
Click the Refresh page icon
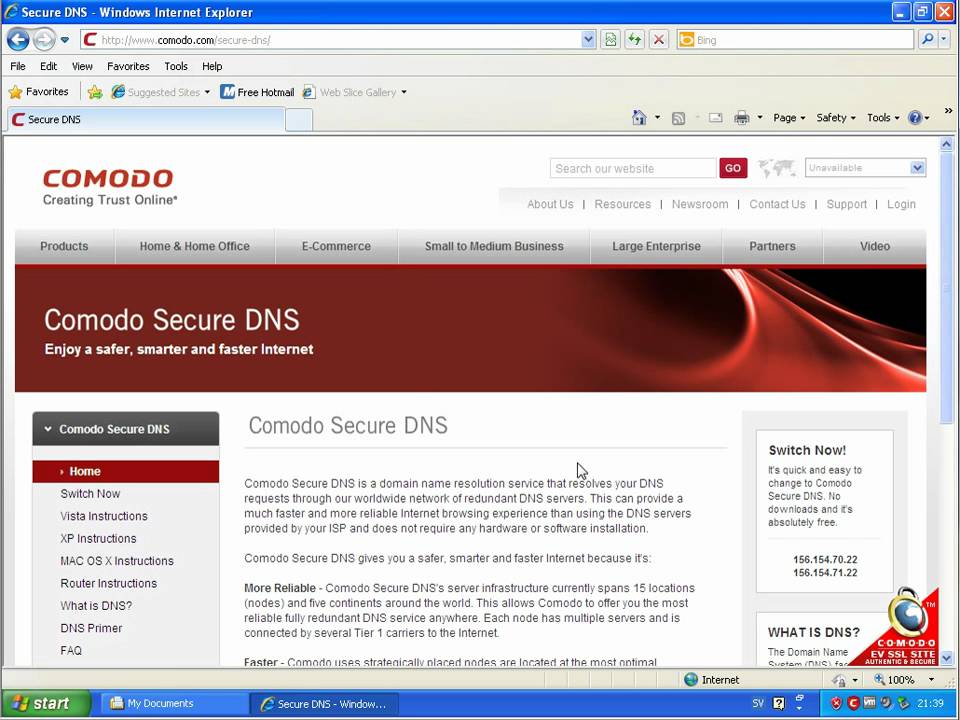pyautogui.click(x=634, y=40)
